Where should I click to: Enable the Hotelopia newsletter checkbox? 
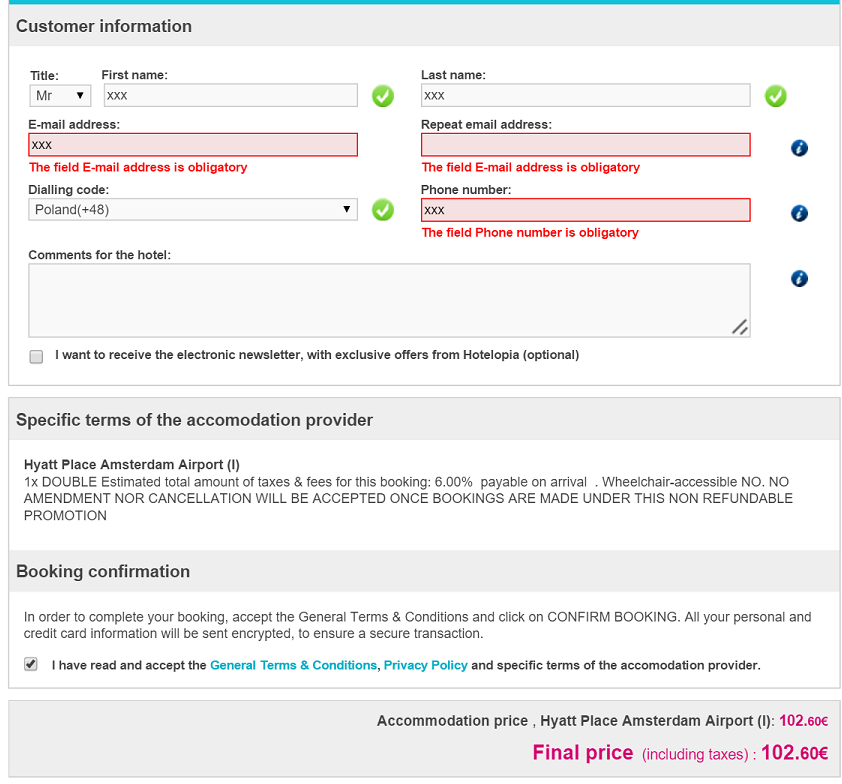click(36, 357)
